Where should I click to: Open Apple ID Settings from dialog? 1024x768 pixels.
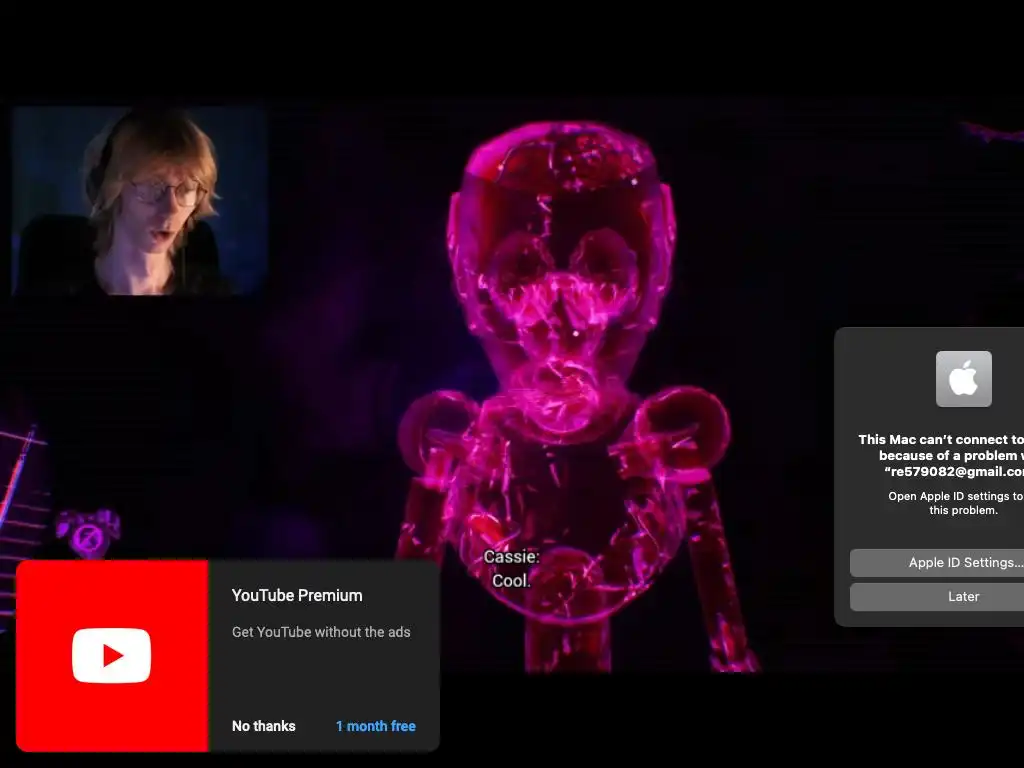937,562
